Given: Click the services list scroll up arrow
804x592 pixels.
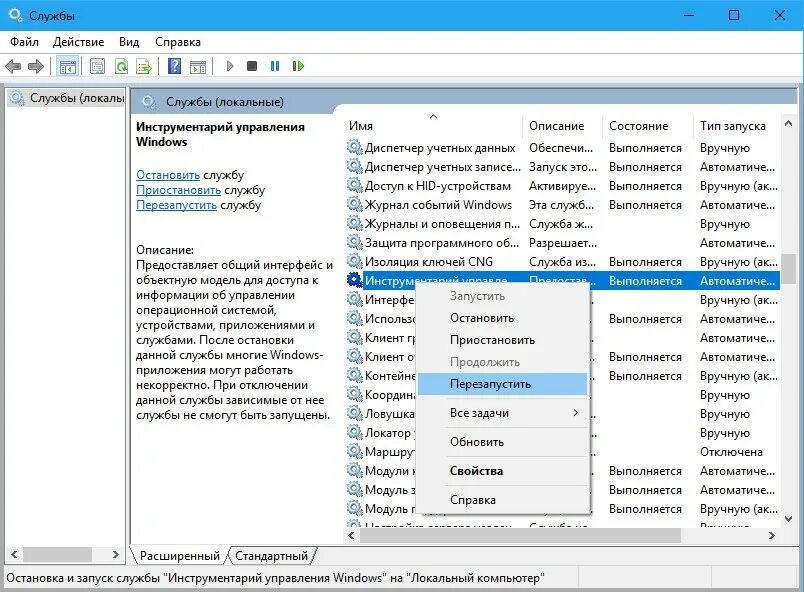Looking at the screenshot, I should coord(789,123).
